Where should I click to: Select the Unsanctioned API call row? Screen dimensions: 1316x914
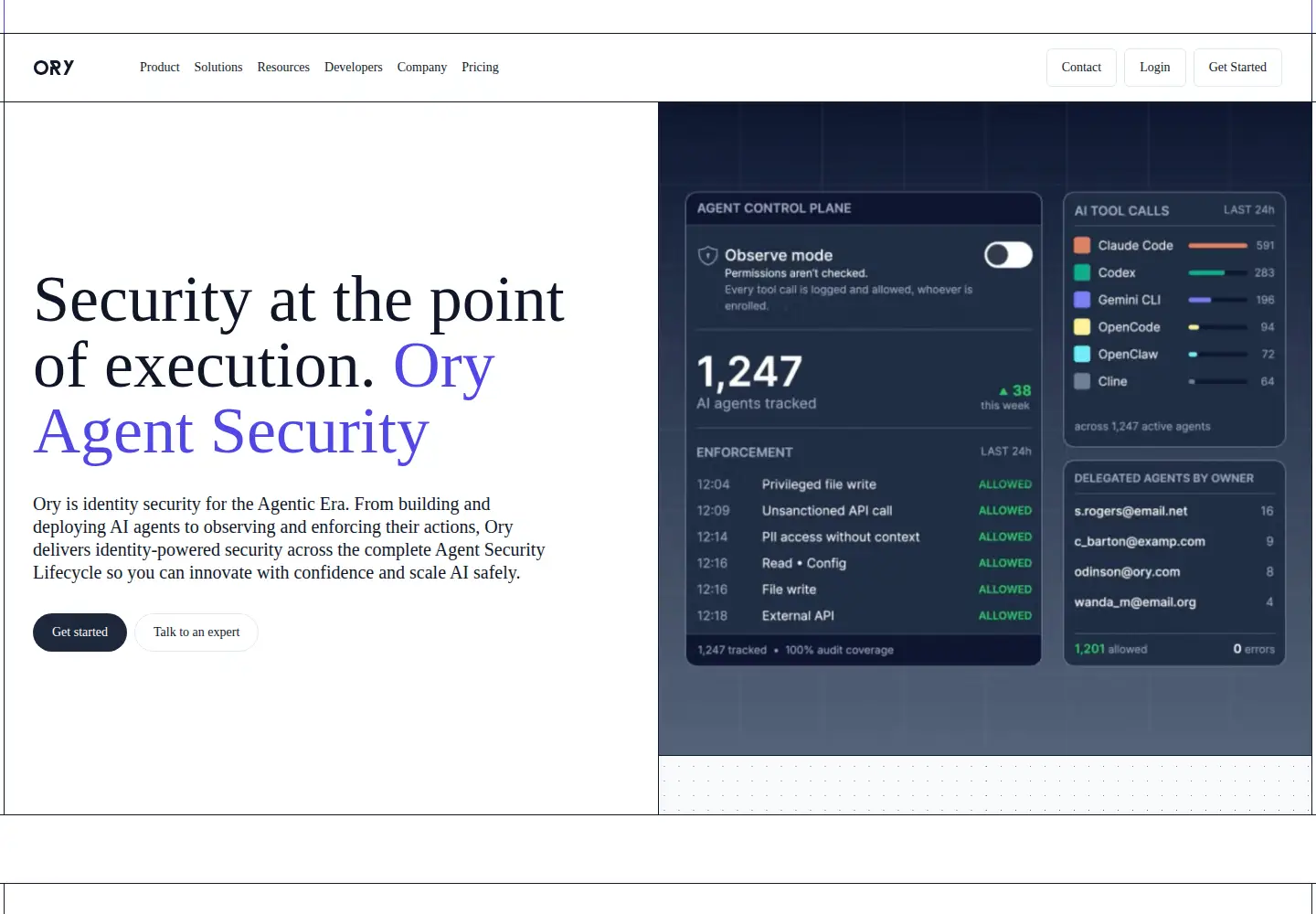[864, 511]
